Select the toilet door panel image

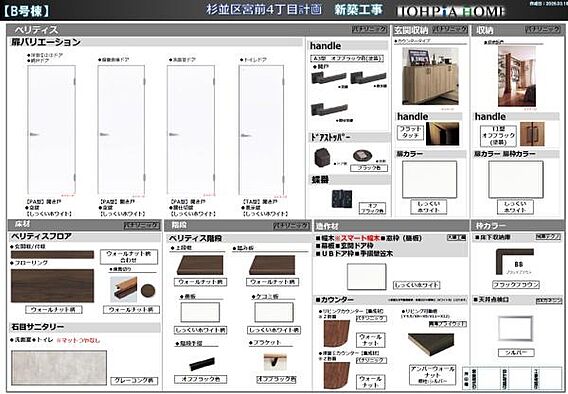pos(261,130)
